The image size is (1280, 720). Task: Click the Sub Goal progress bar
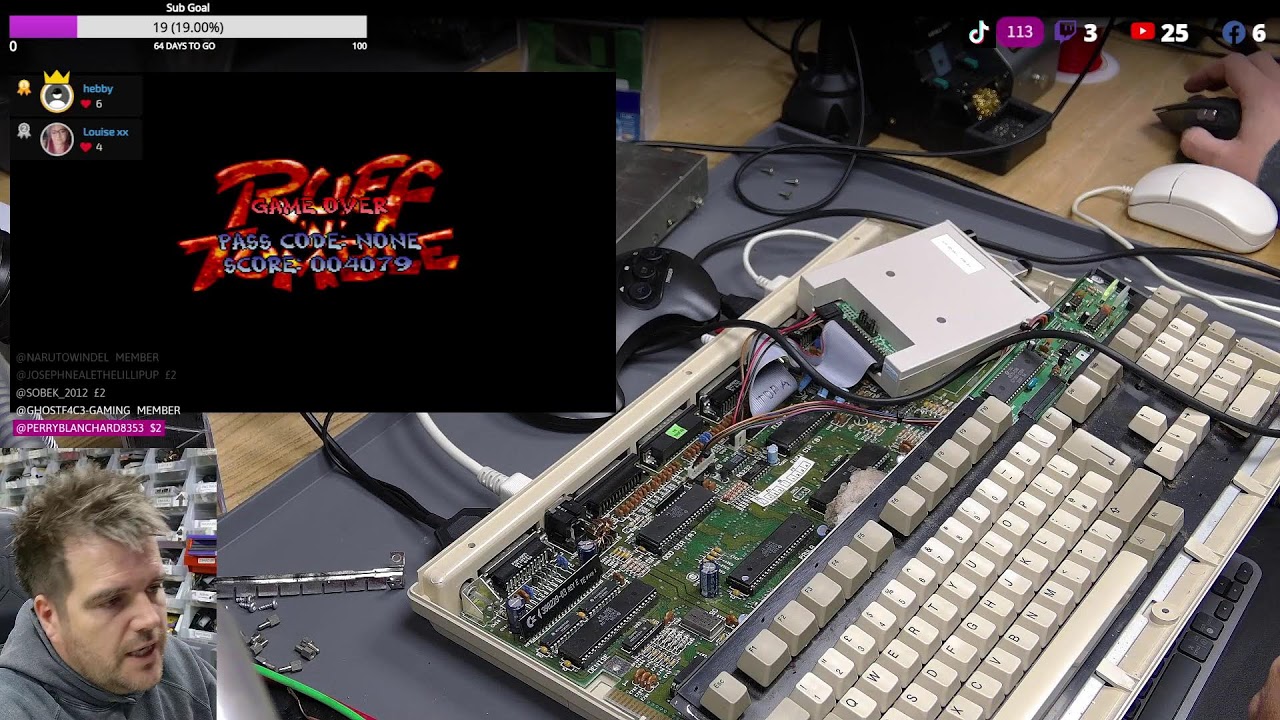188,27
